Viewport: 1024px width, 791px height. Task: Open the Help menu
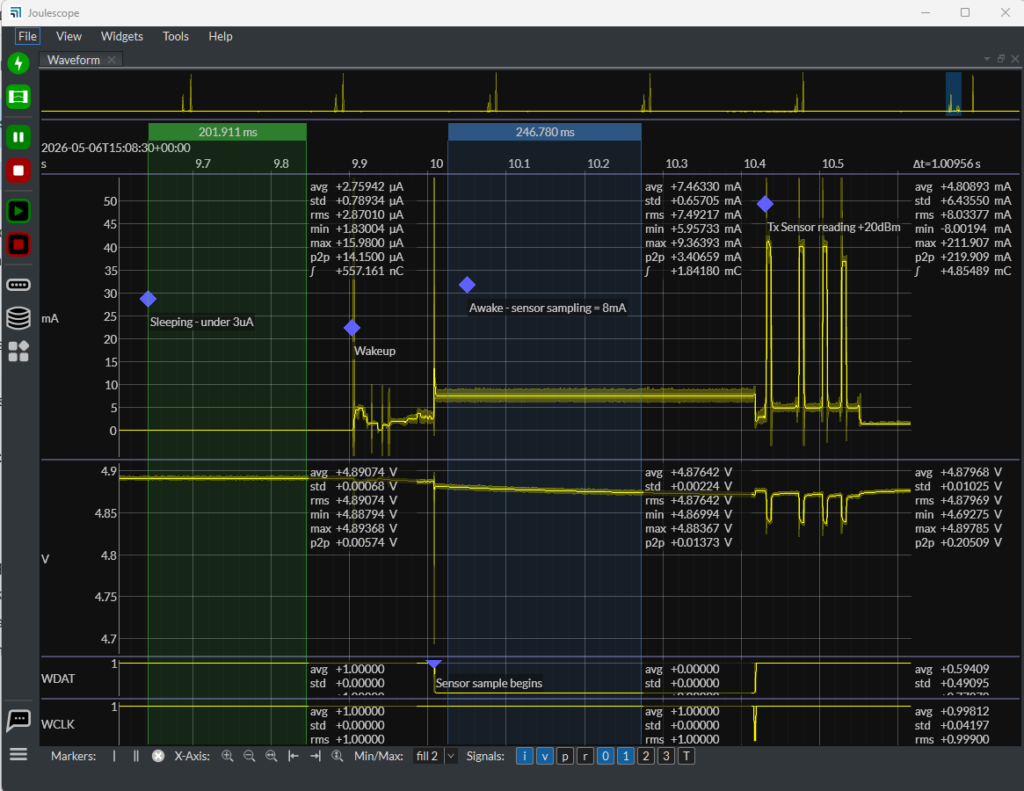(220, 37)
